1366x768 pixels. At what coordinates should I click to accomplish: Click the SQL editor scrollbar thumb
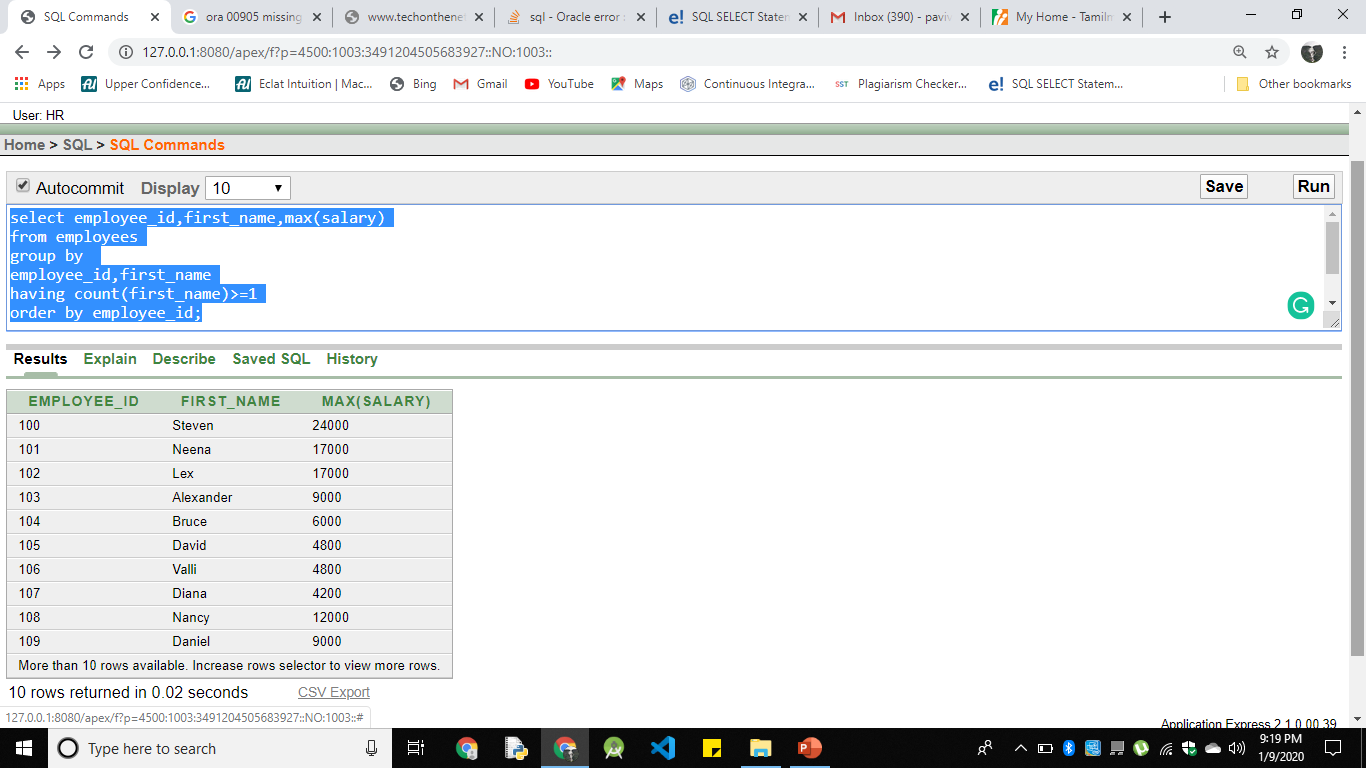click(x=1332, y=247)
